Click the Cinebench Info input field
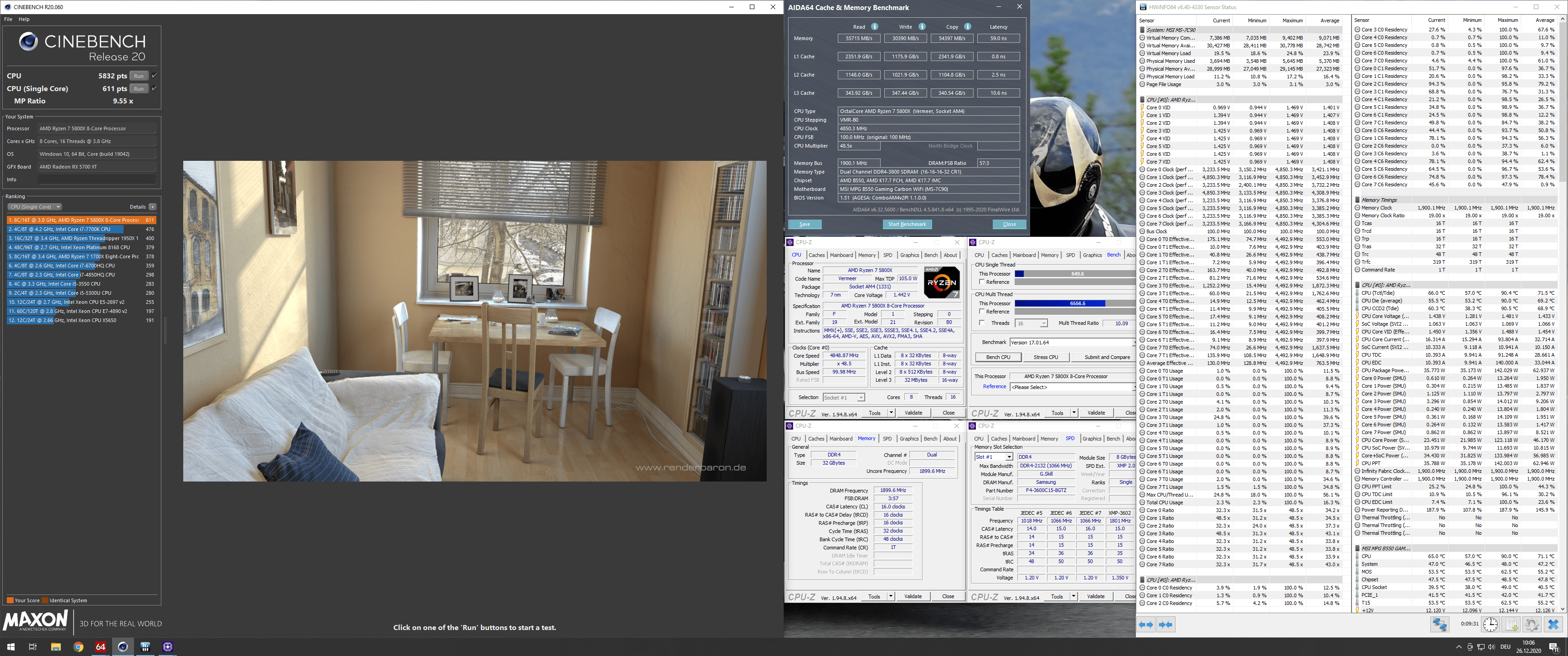 [x=97, y=179]
